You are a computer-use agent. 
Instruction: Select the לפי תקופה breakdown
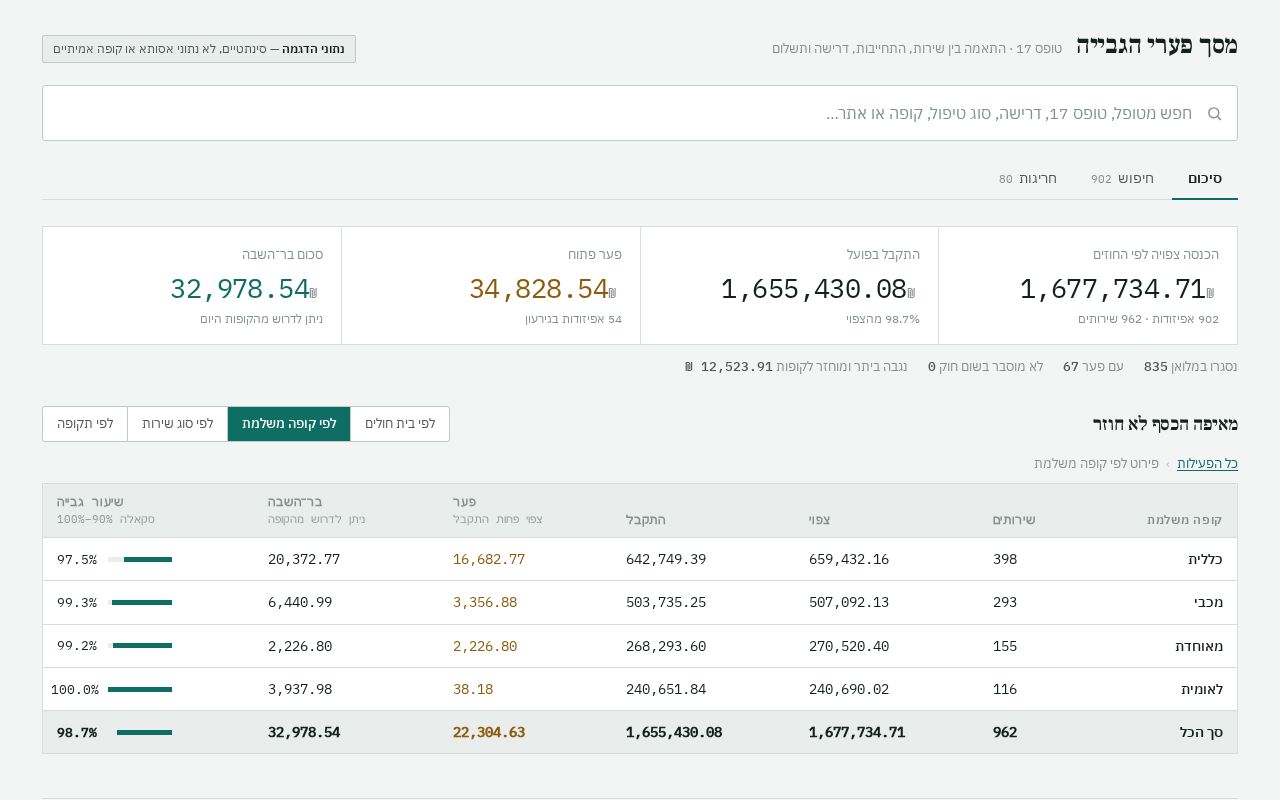point(85,424)
